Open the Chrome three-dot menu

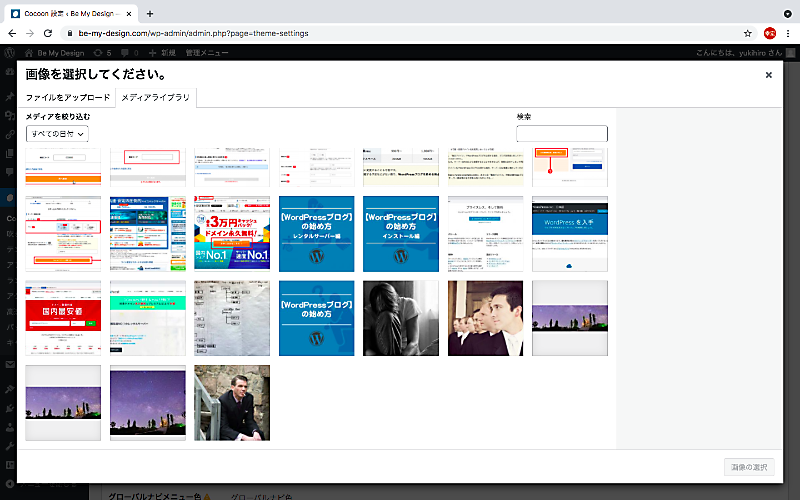788,33
